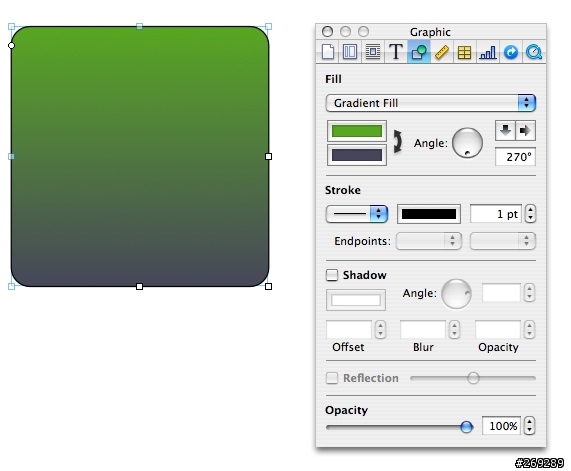Screen dimensions: 571x471
Task: Click the green gradient color well
Action: [x=357, y=131]
